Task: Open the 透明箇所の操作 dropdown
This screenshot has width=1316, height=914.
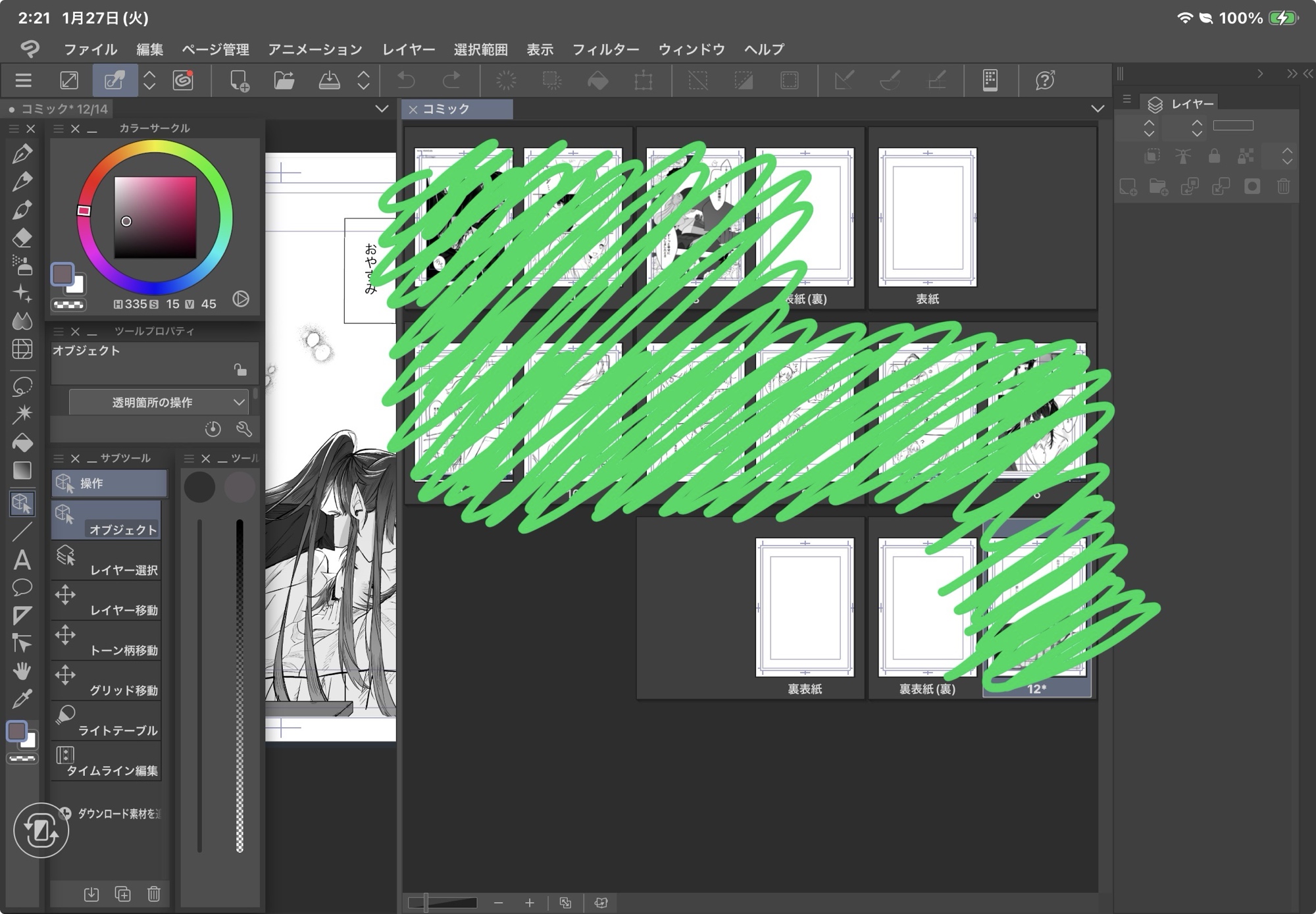Action: (x=158, y=402)
